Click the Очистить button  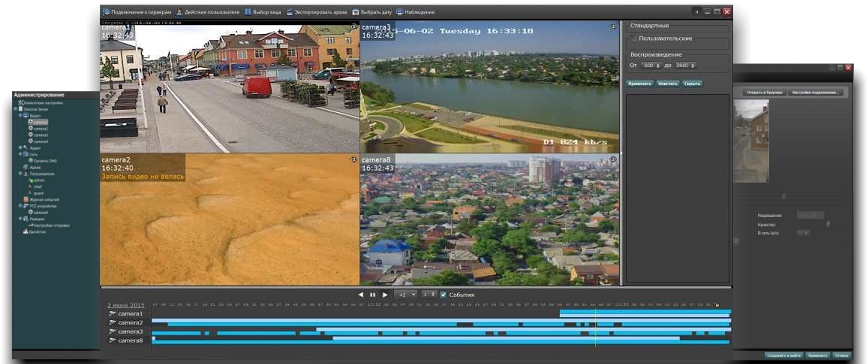(667, 84)
